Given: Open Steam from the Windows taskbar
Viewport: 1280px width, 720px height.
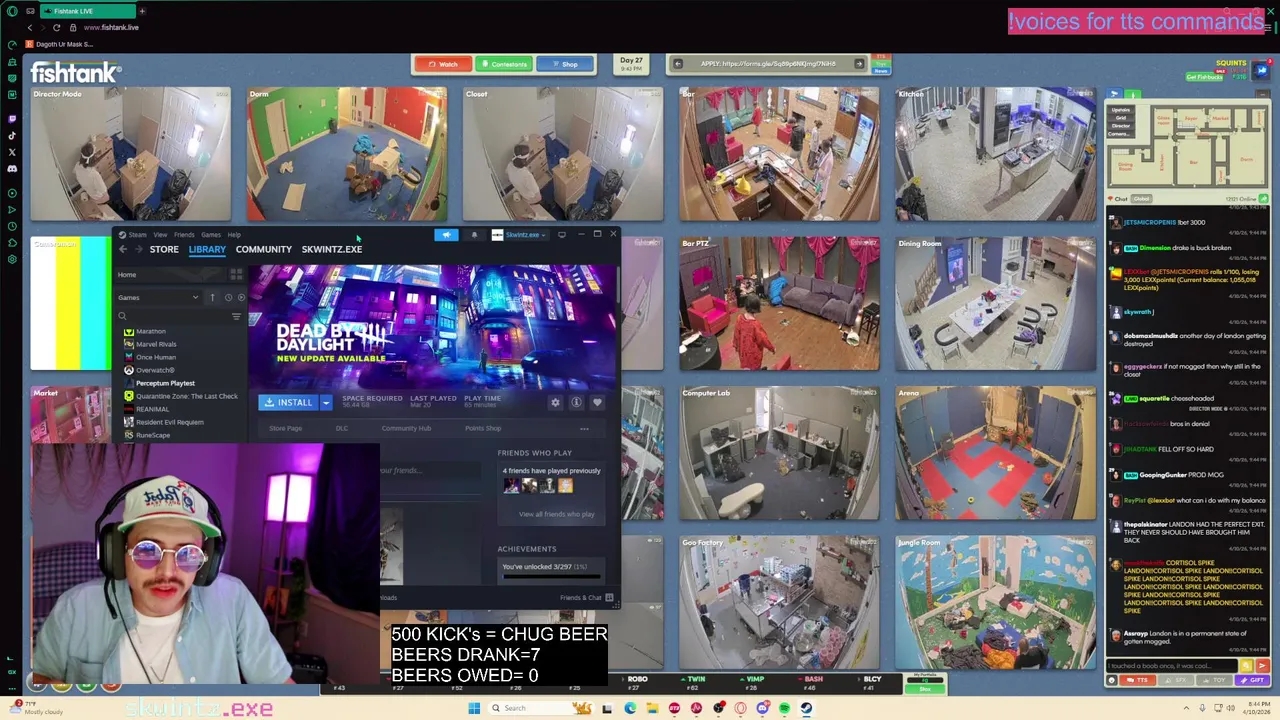Looking at the screenshot, I should pos(806,708).
